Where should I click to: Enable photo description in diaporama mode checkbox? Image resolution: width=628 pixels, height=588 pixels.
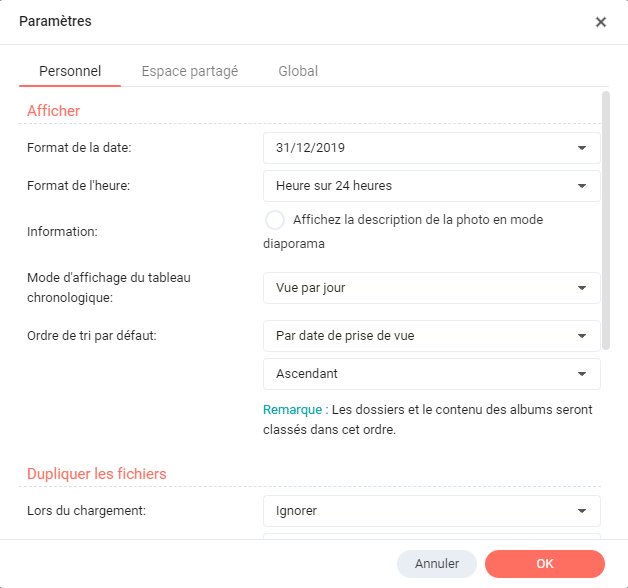(274, 220)
